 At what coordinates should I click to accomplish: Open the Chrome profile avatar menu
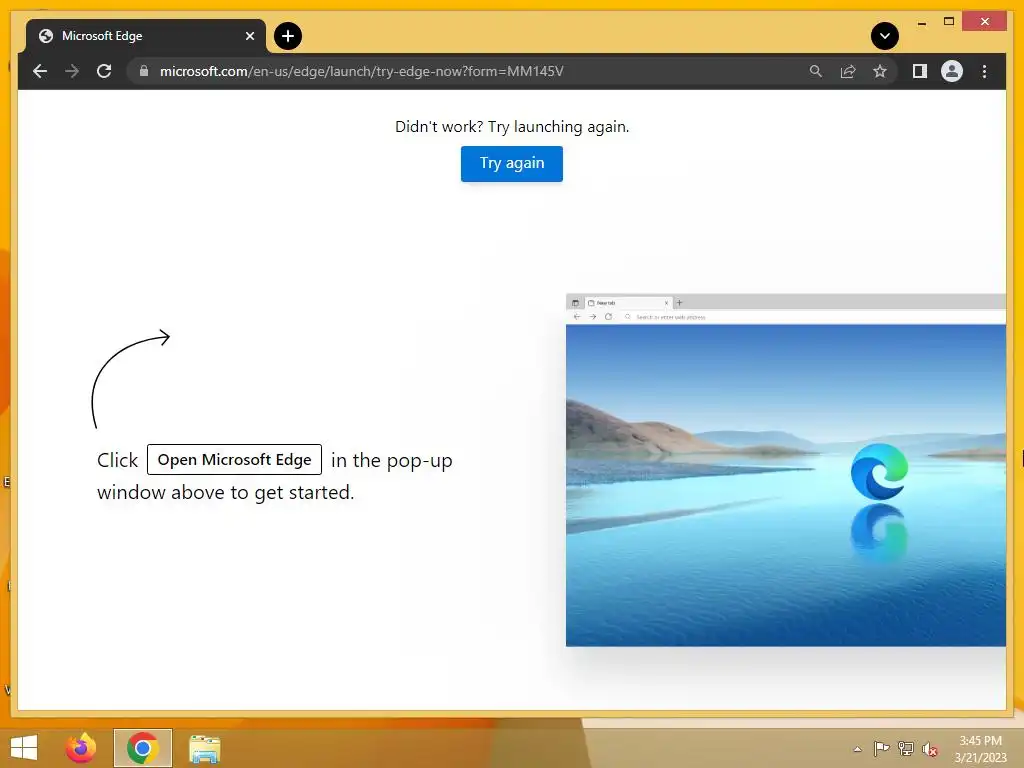[x=952, y=71]
